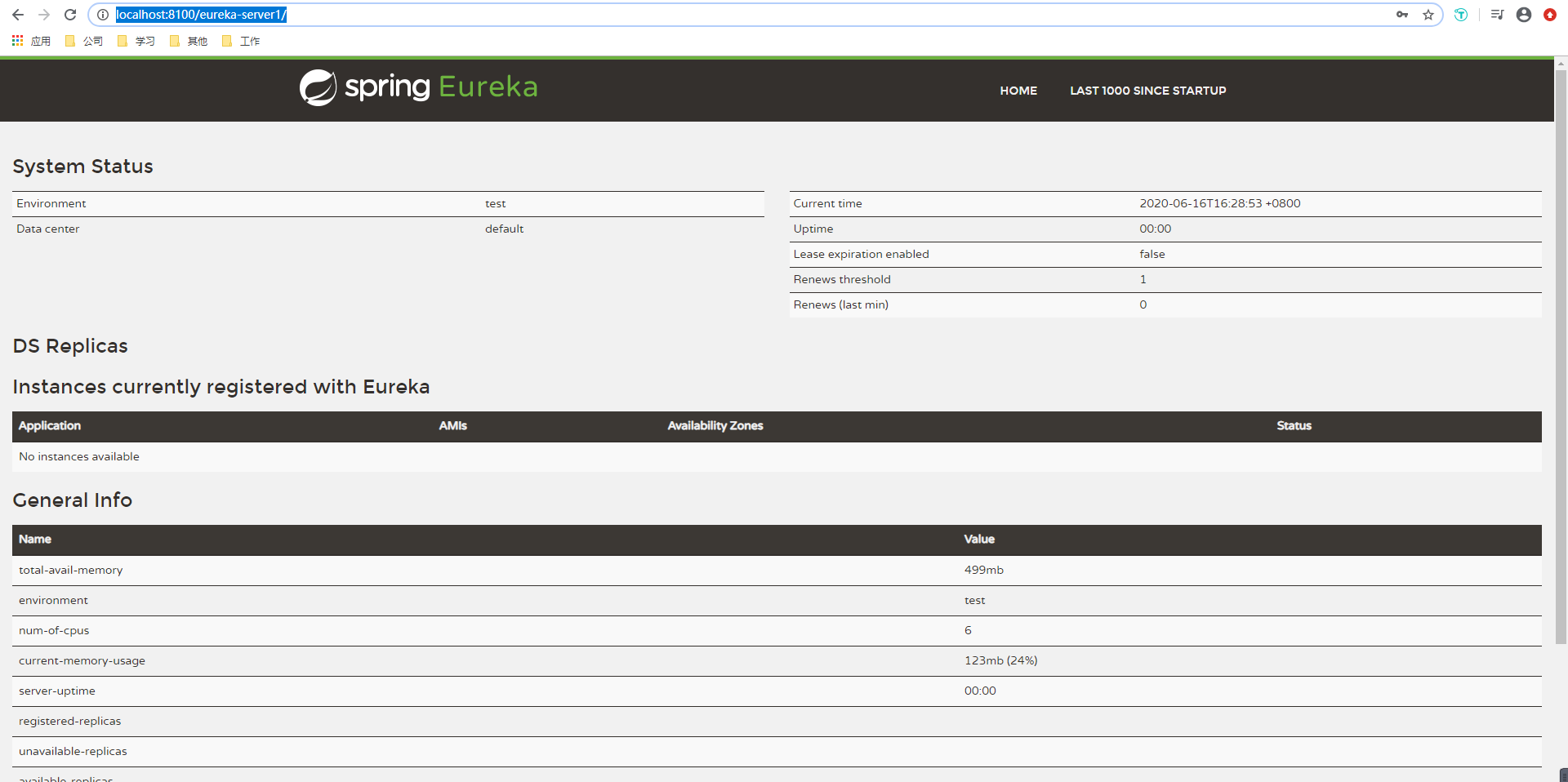Click the Status column header
This screenshot has width=1568, height=782.
point(1294,425)
